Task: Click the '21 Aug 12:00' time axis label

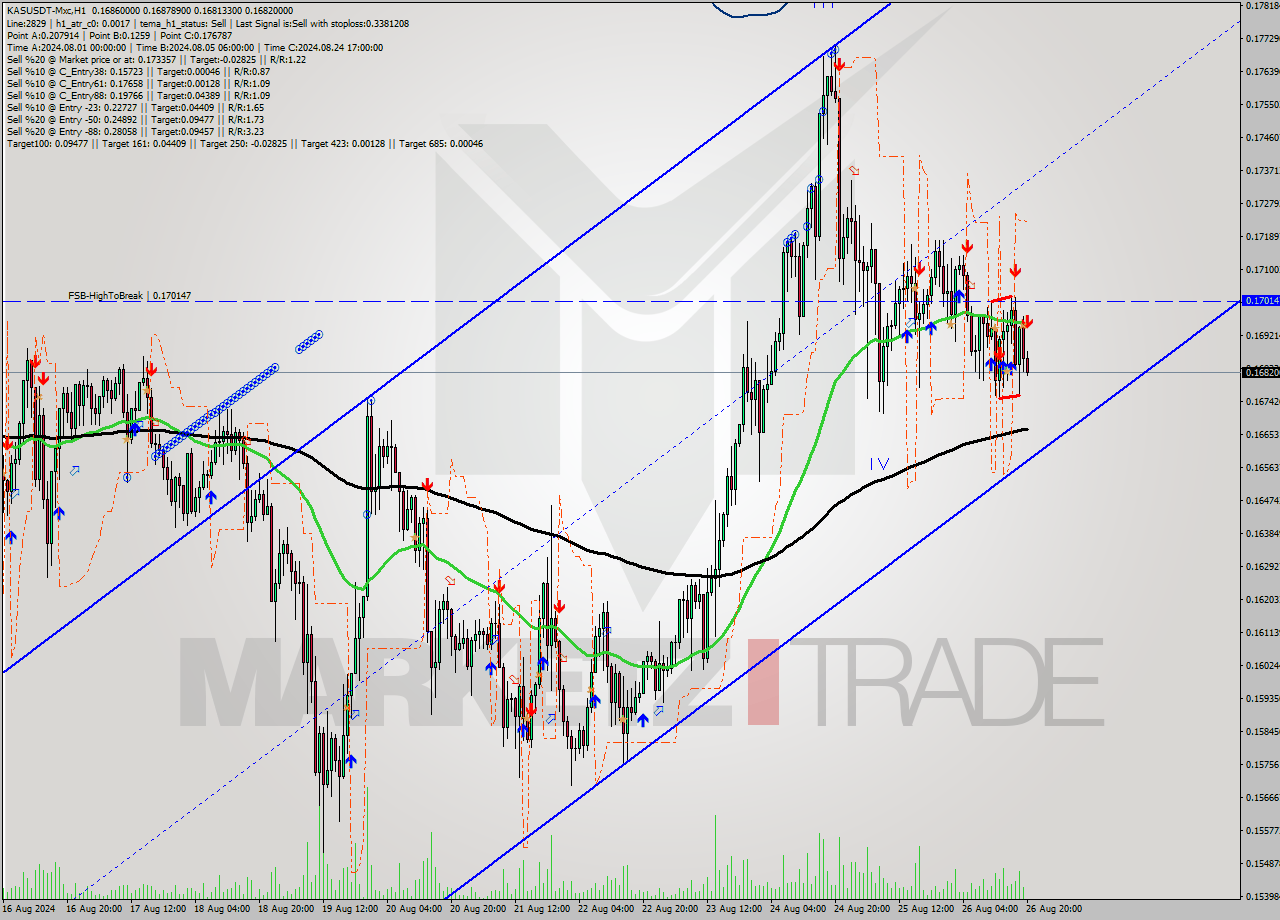Action: tap(542, 909)
